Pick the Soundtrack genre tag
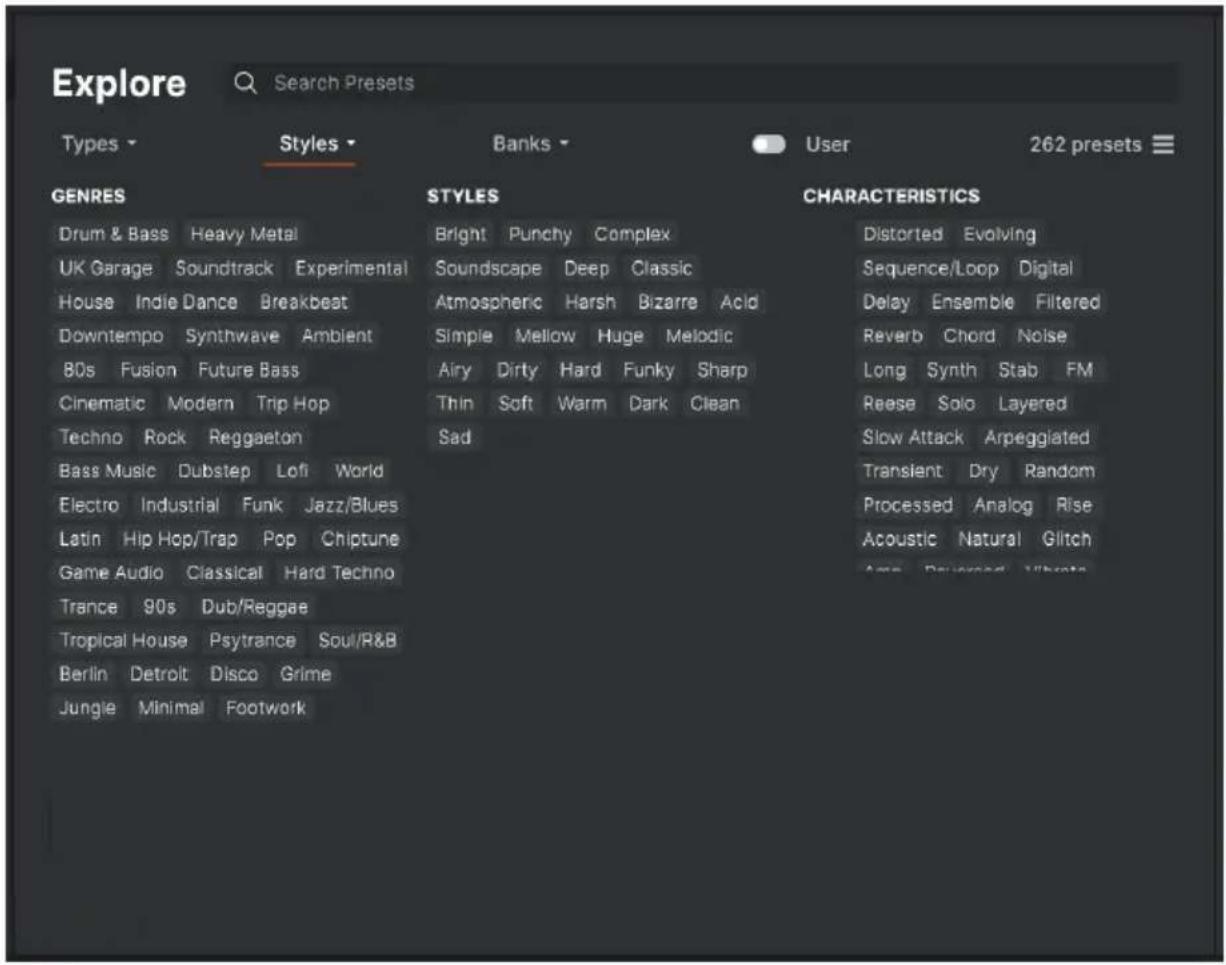This screenshot has width=1226, height=965. click(224, 269)
